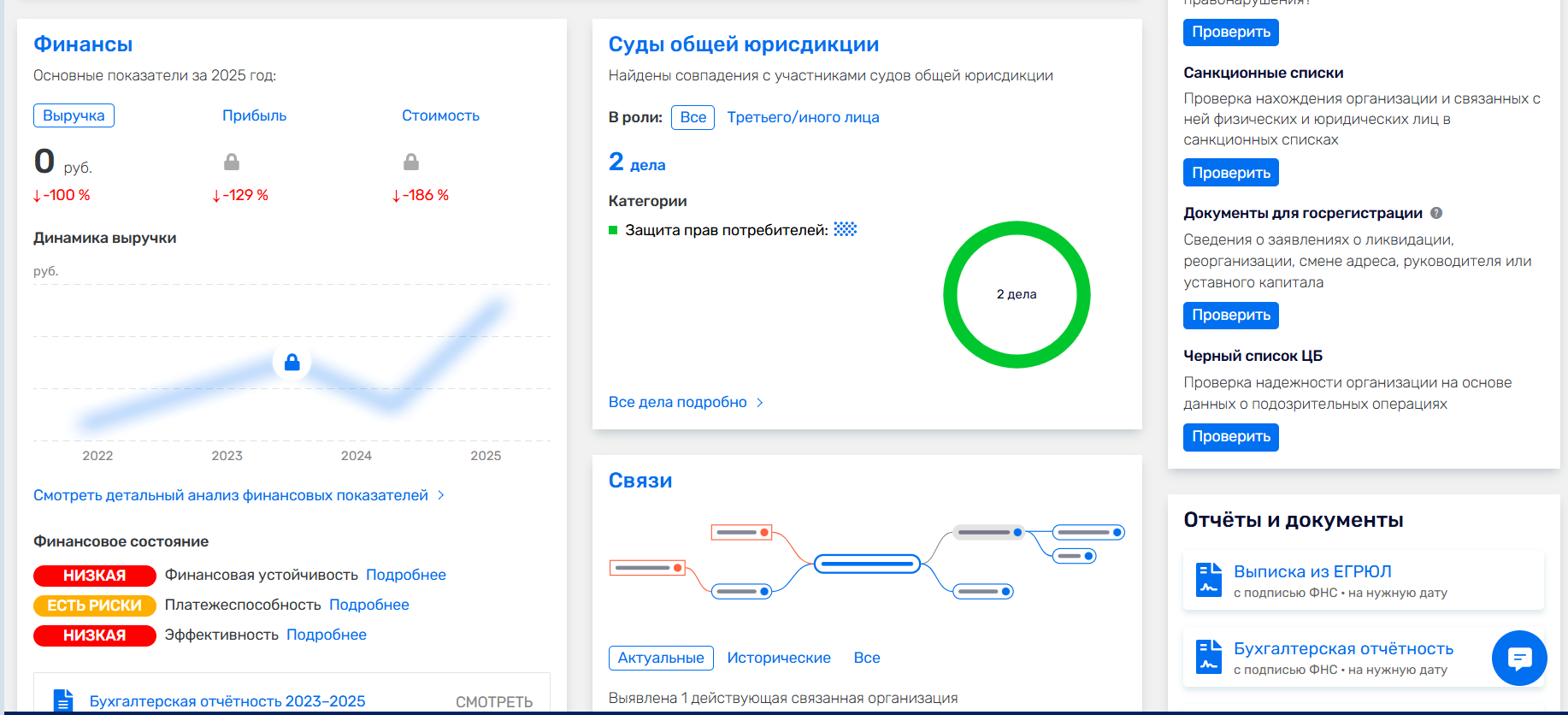Click the blurred count icon beside Защита прав потребителей
This screenshot has height=715, width=1568.
click(x=846, y=229)
